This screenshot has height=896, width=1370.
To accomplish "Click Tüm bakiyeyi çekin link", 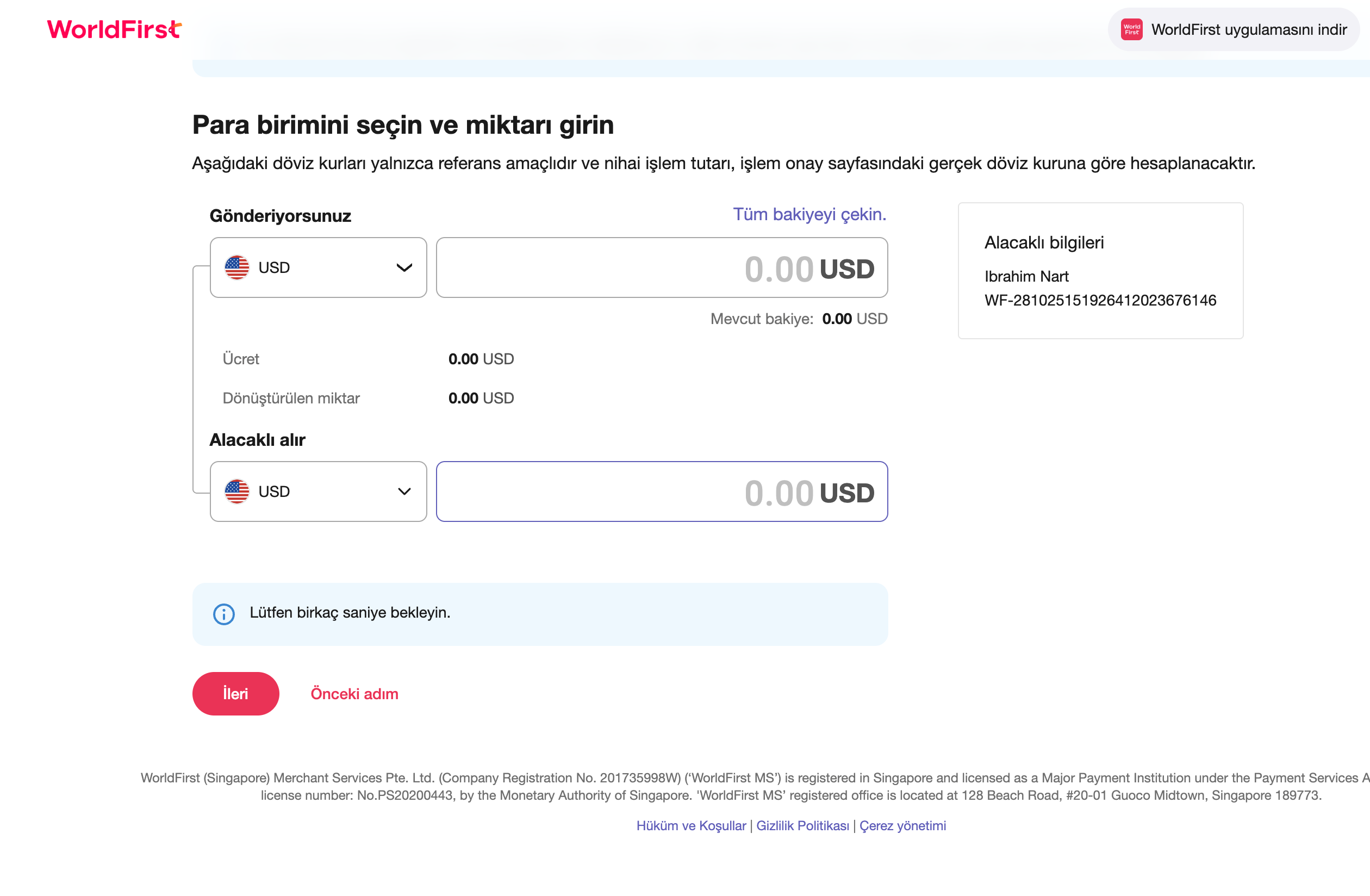I will tap(809, 214).
